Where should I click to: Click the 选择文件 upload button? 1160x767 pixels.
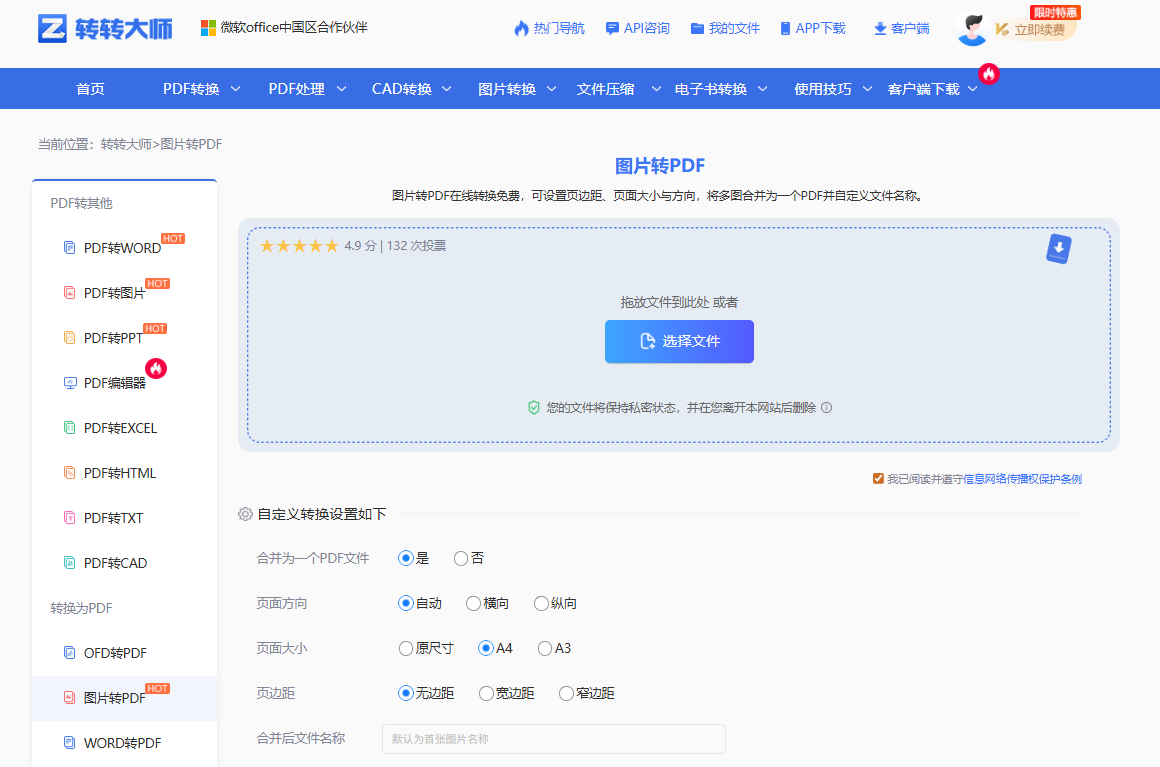point(679,341)
